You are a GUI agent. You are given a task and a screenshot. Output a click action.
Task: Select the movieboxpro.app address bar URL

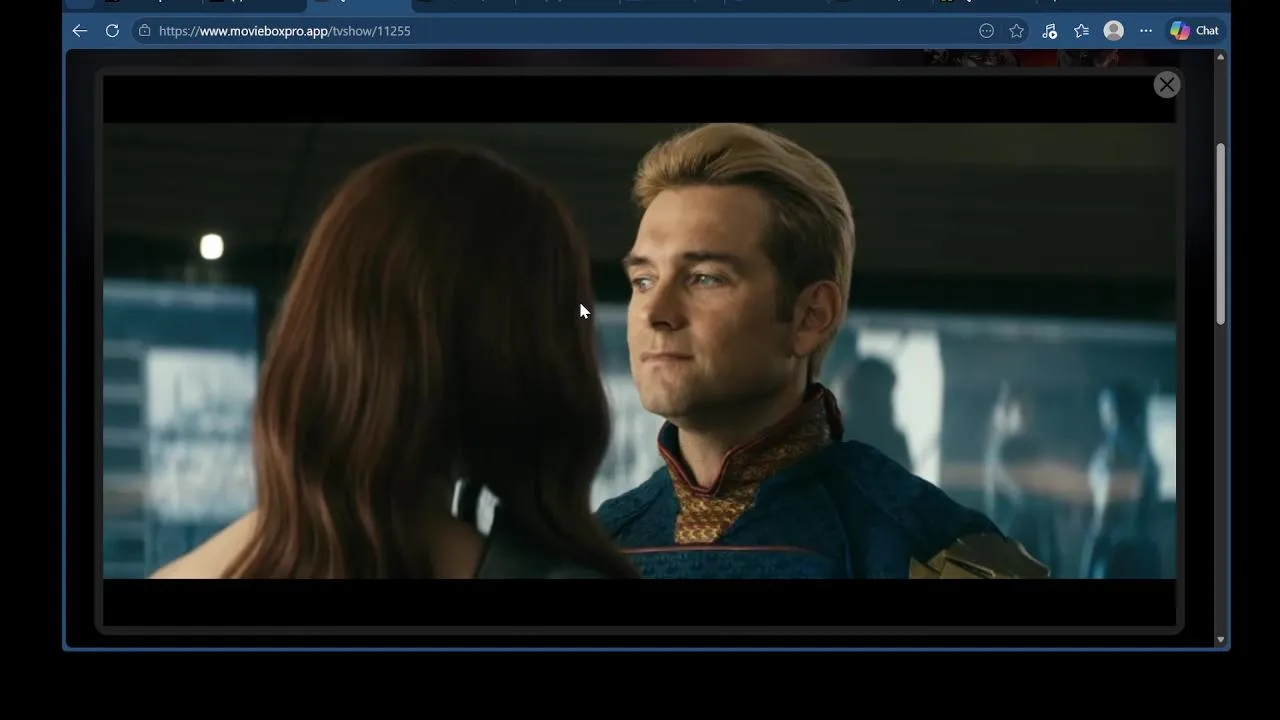285,31
